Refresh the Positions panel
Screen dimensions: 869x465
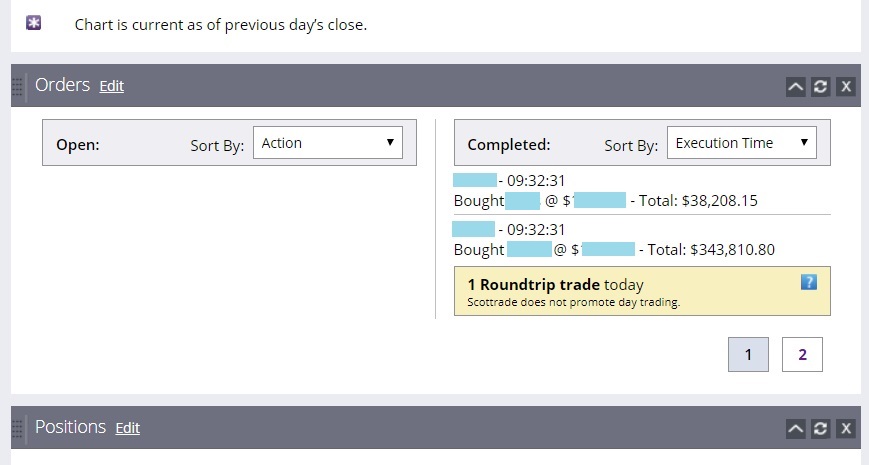821,429
